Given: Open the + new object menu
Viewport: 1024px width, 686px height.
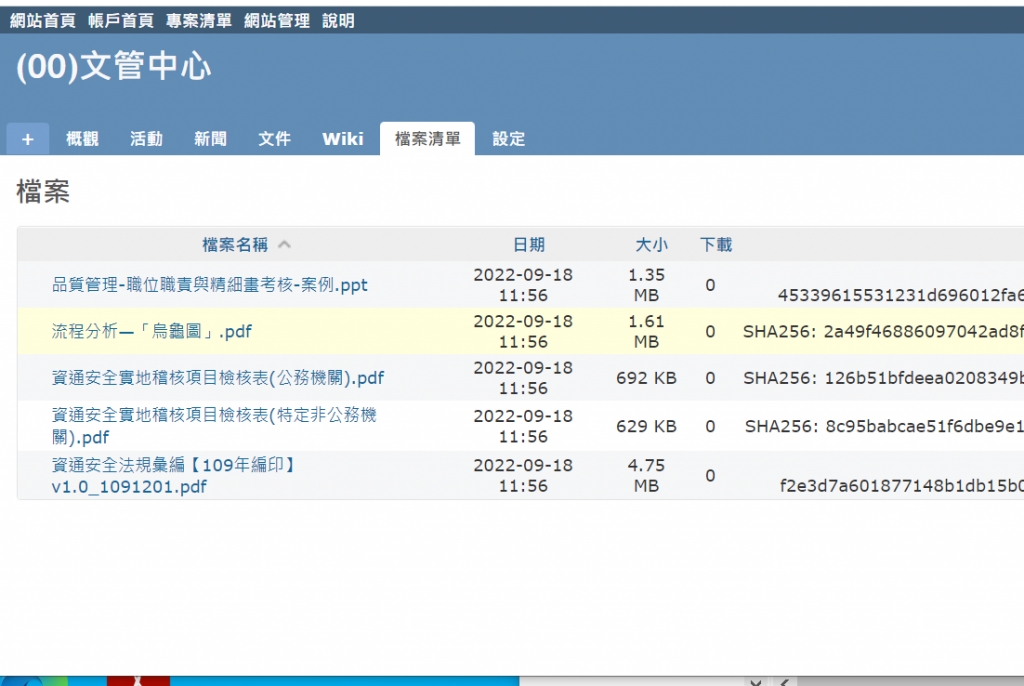Looking at the screenshot, I should 27,139.
